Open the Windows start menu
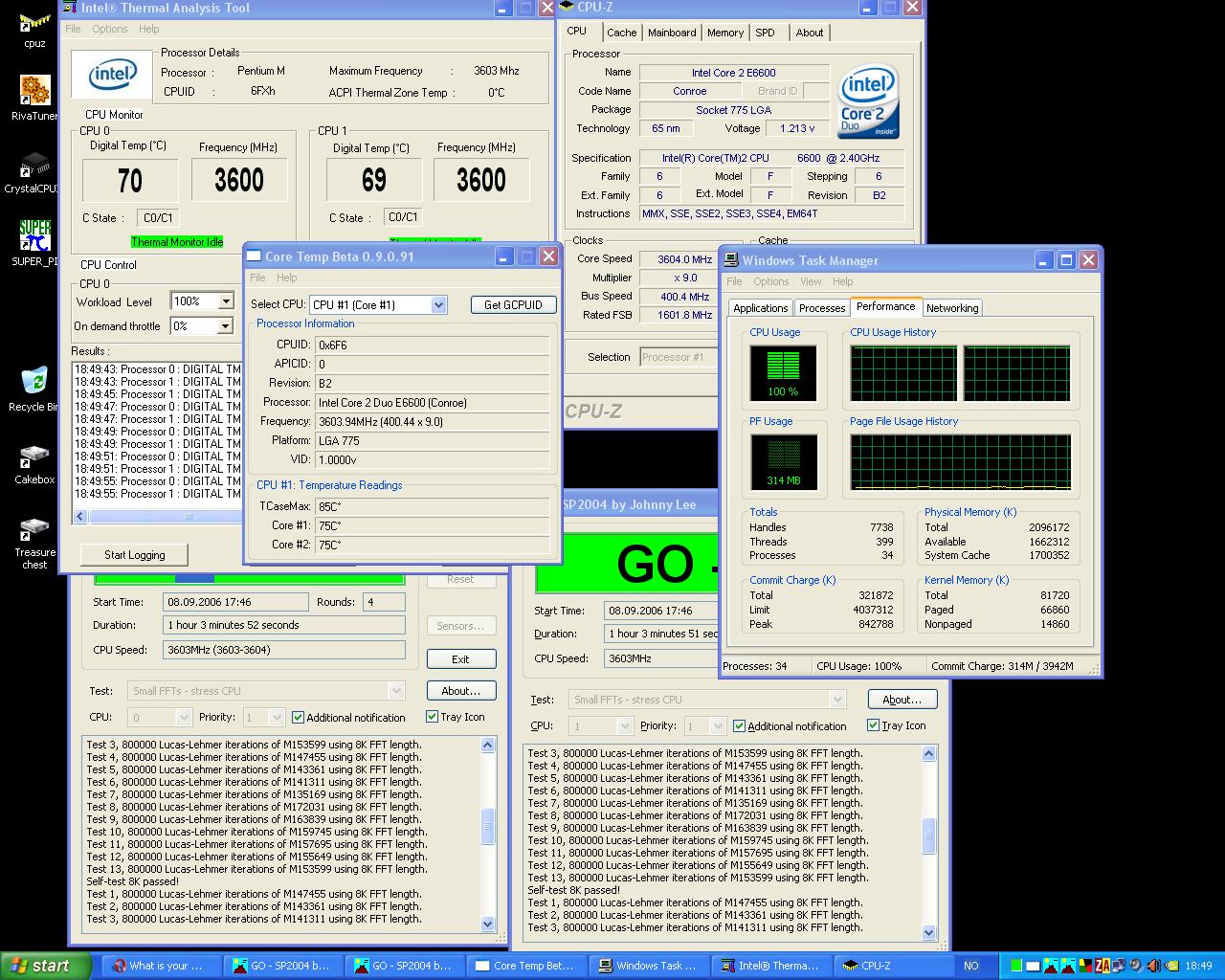The image size is (1225, 980). coord(46,966)
